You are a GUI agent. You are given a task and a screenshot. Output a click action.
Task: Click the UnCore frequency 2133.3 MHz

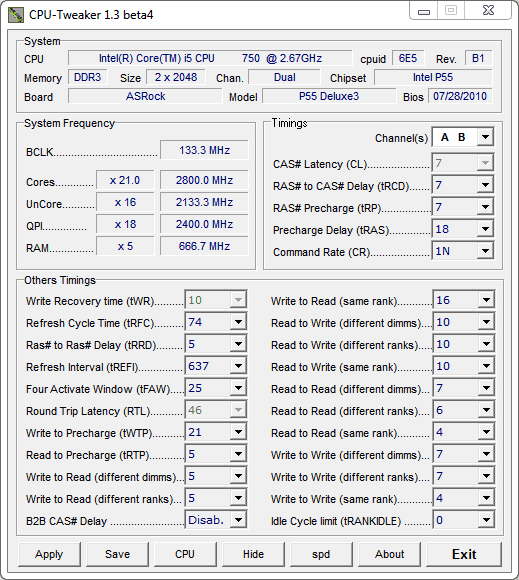pyautogui.click(x=204, y=202)
